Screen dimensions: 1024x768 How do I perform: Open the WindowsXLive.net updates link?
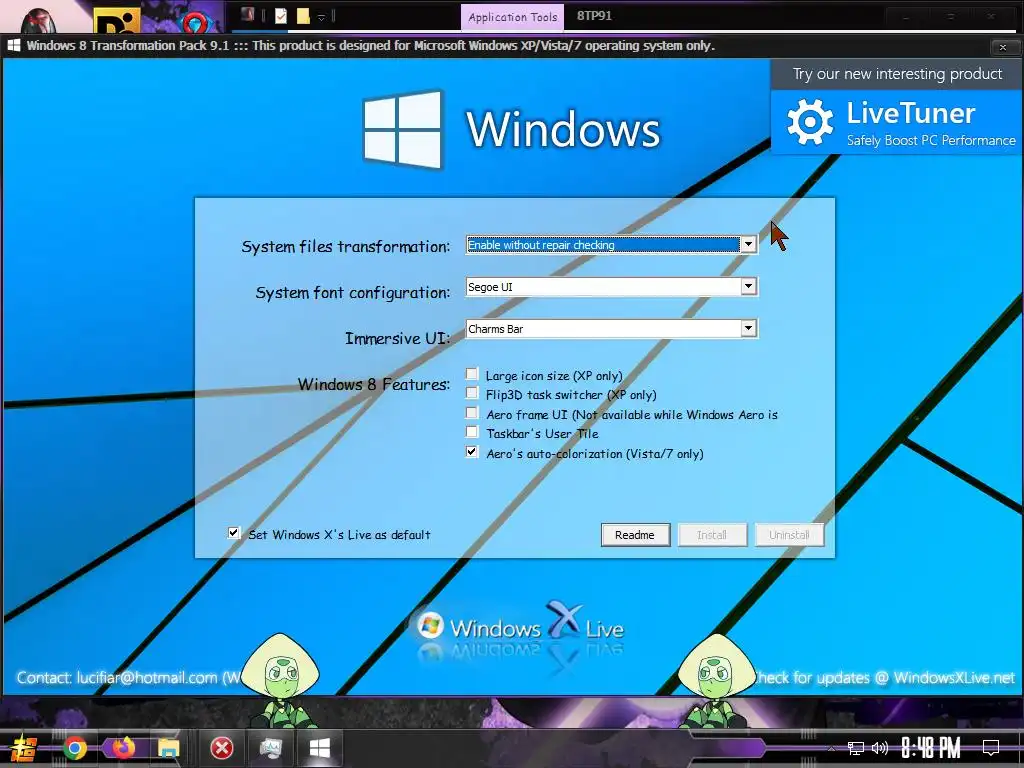[954, 678]
